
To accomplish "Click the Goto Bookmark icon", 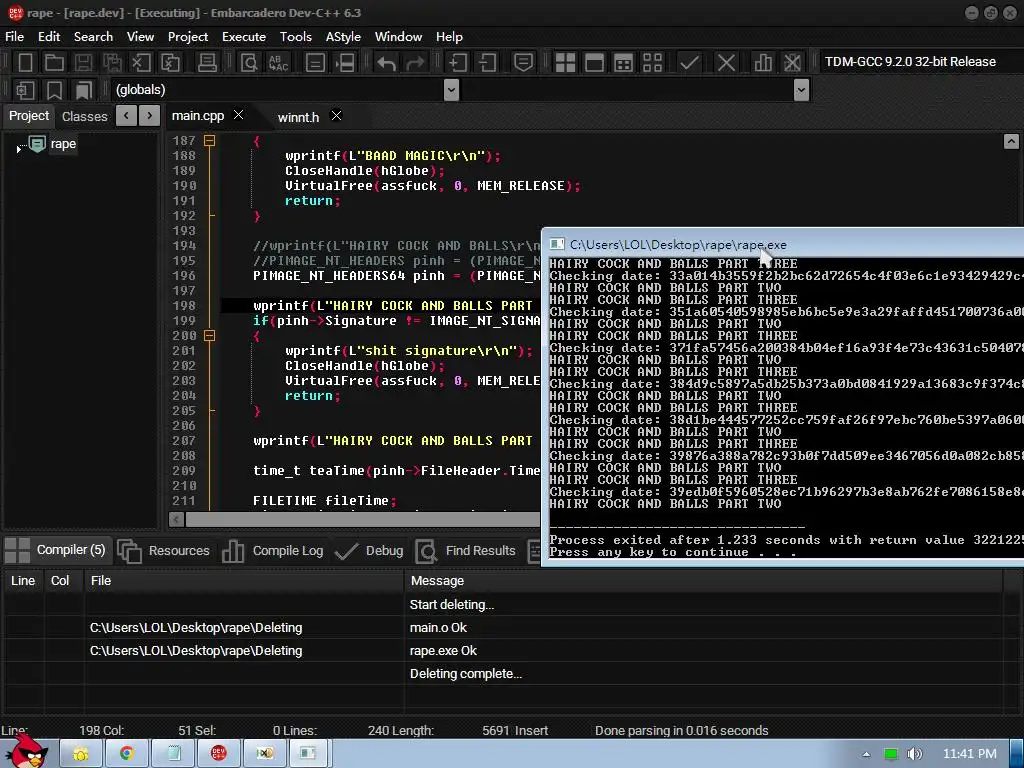I will click(84, 90).
